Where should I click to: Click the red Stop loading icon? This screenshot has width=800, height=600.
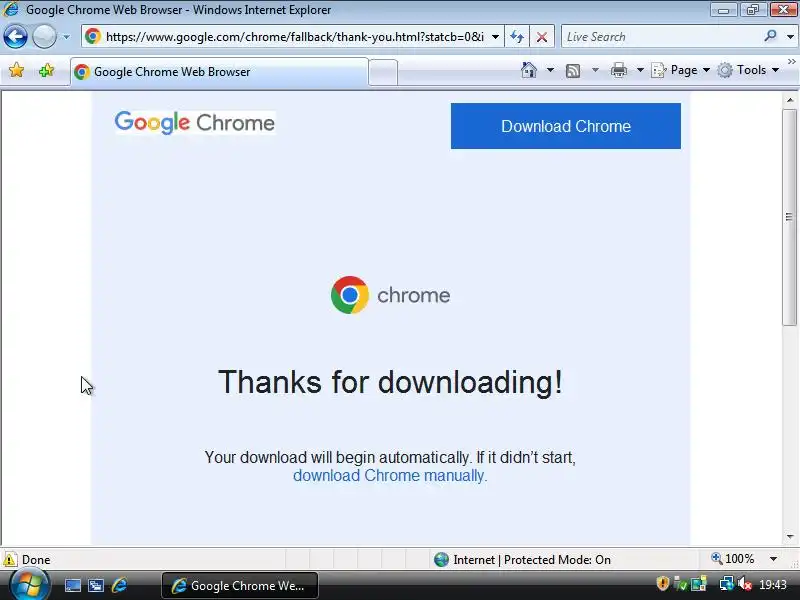pos(542,37)
